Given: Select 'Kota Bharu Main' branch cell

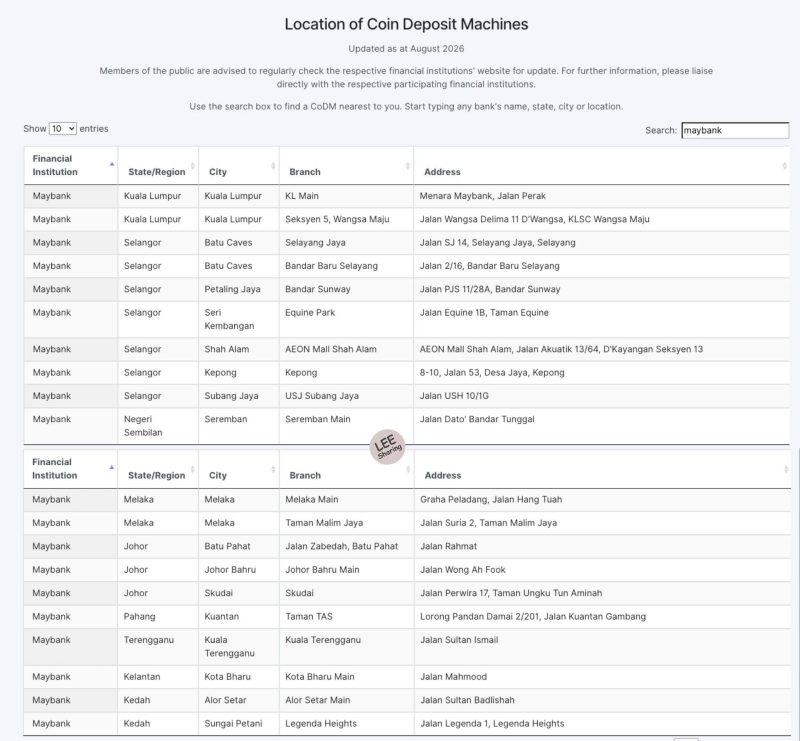Looking at the screenshot, I should [347, 677].
